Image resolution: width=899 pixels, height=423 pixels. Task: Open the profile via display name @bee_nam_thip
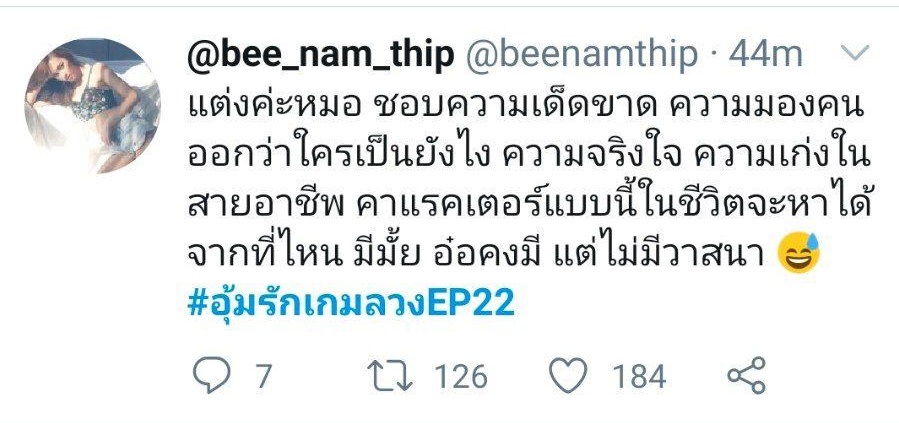[x=321, y=56]
